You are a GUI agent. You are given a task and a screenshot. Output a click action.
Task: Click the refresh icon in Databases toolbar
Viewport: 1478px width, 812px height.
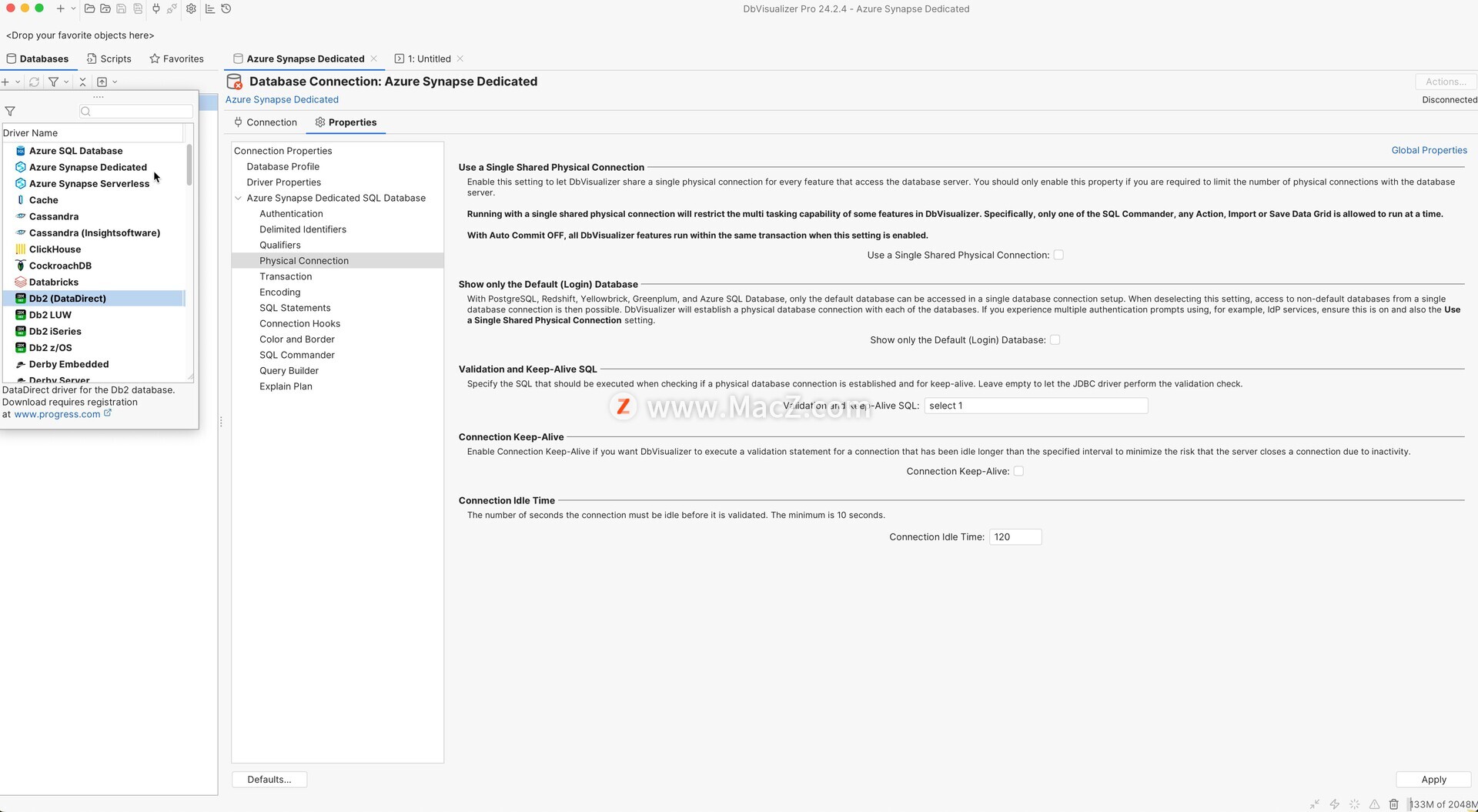coord(34,82)
